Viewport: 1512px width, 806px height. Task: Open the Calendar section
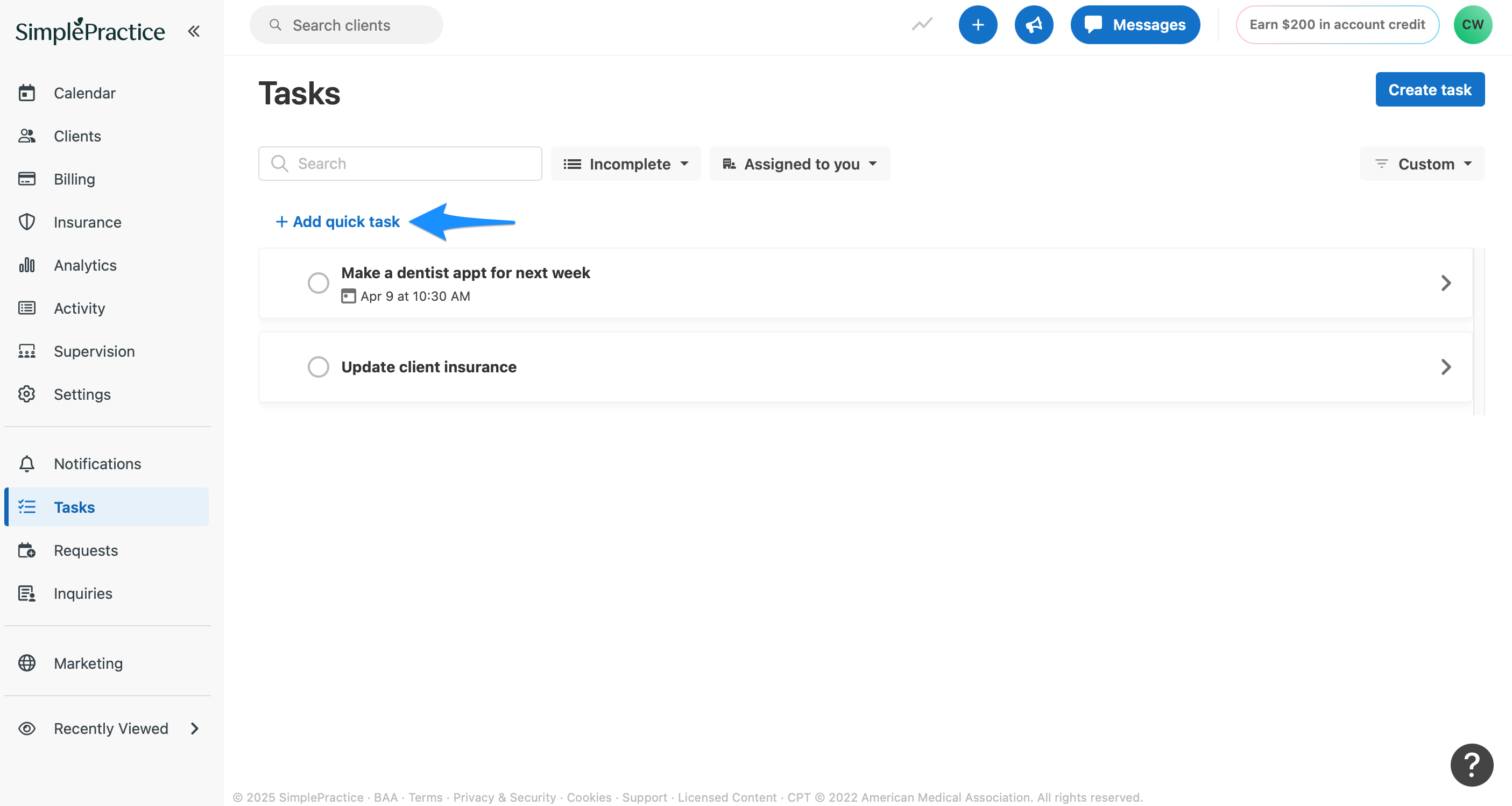point(84,93)
